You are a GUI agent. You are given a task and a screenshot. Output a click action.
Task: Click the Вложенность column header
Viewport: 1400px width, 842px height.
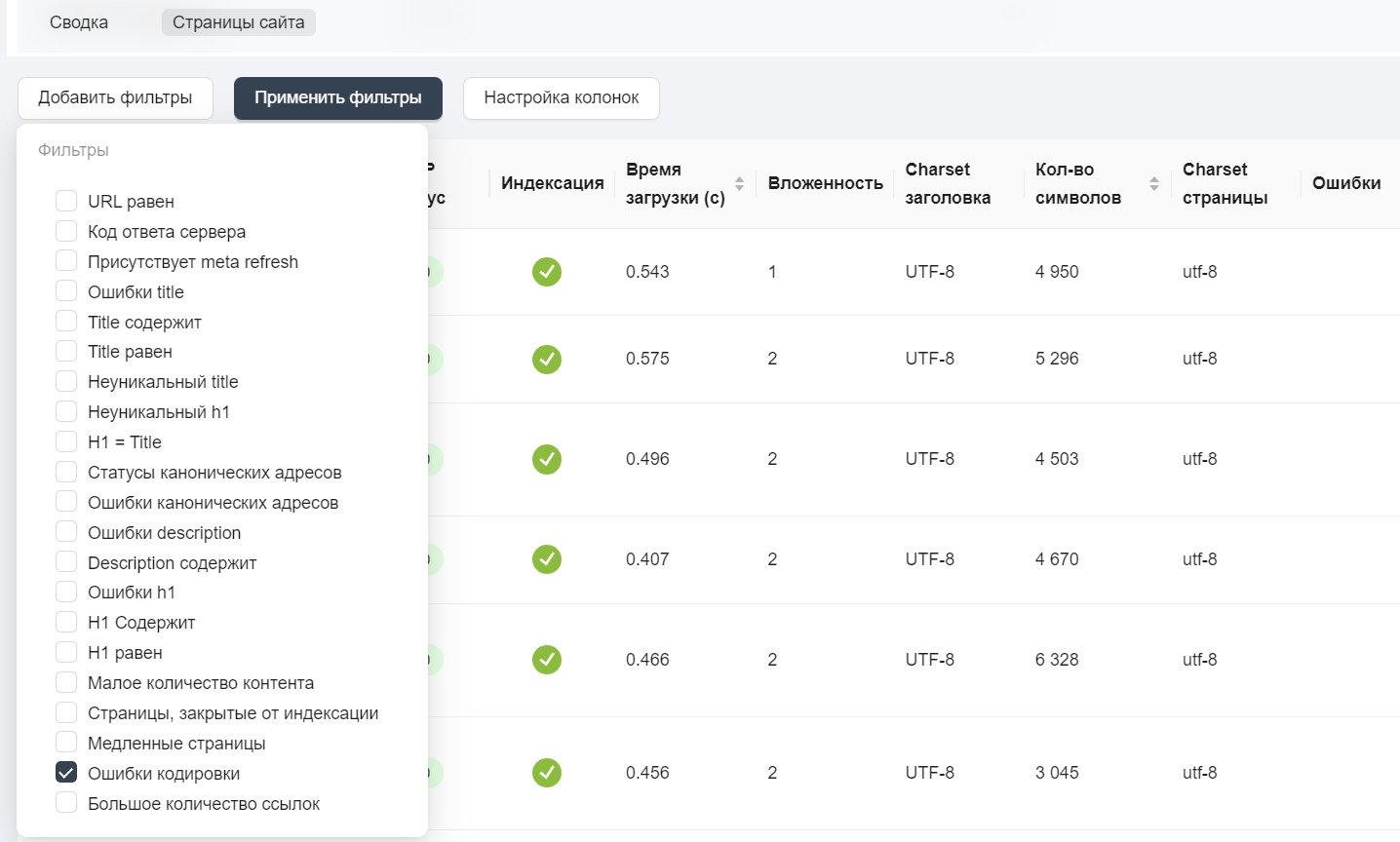[826, 183]
